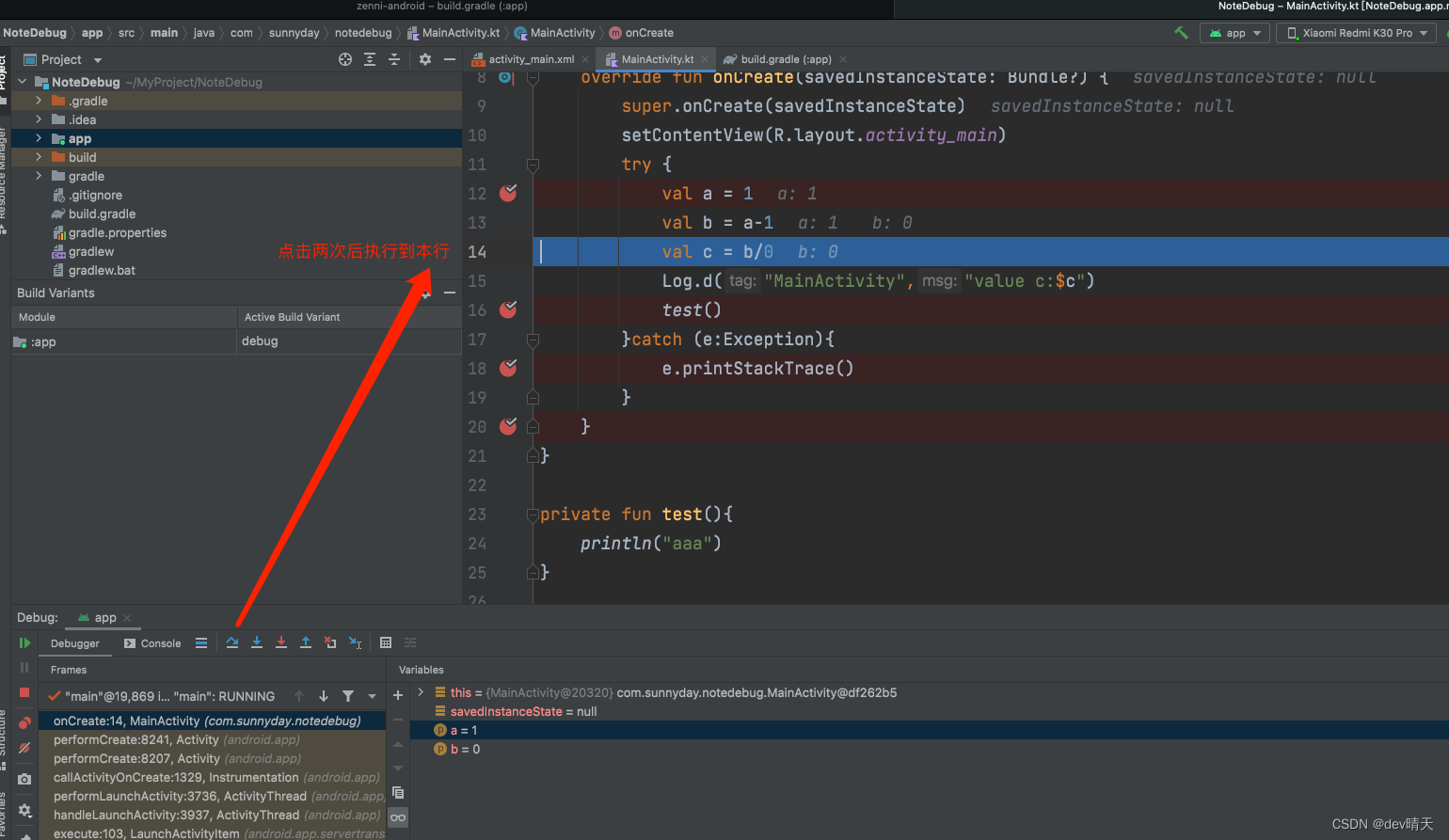Toggle breakpoint on line 20

508,426
